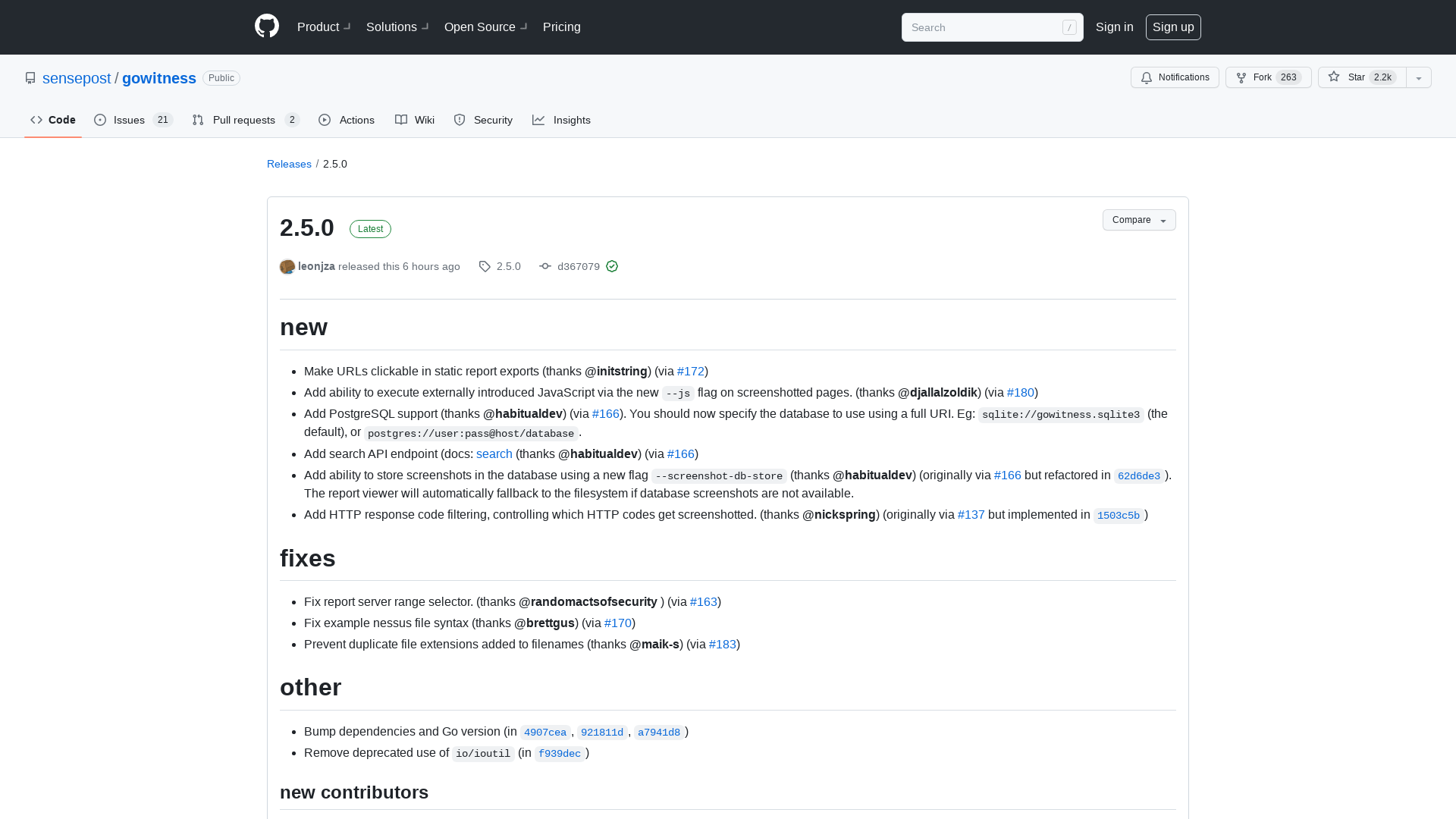Image resolution: width=1456 pixels, height=819 pixels.
Task: Open the Security tab
Action: pyautogui.click(x=483, y=120)
